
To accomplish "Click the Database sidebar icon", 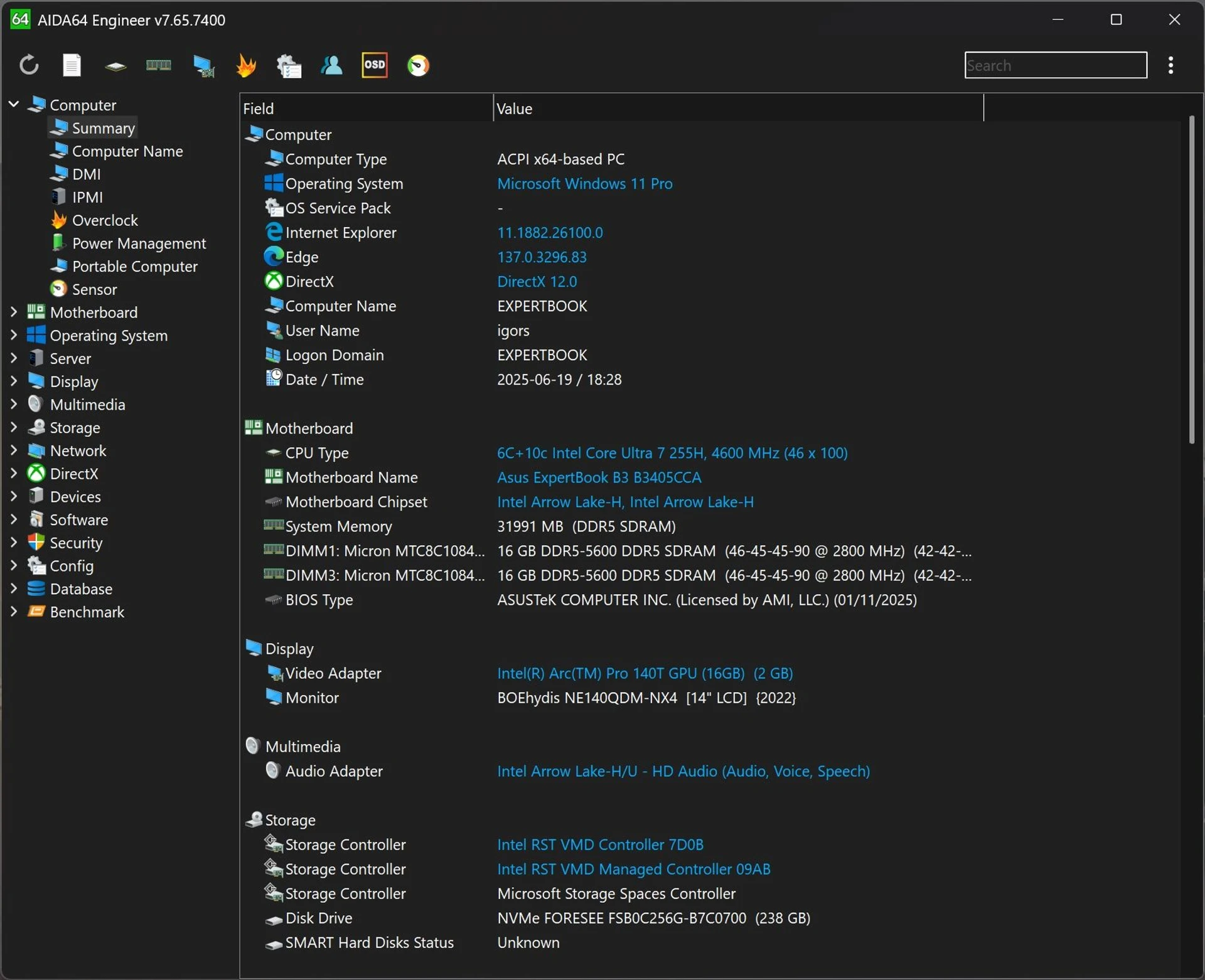I will pos(36,589).
